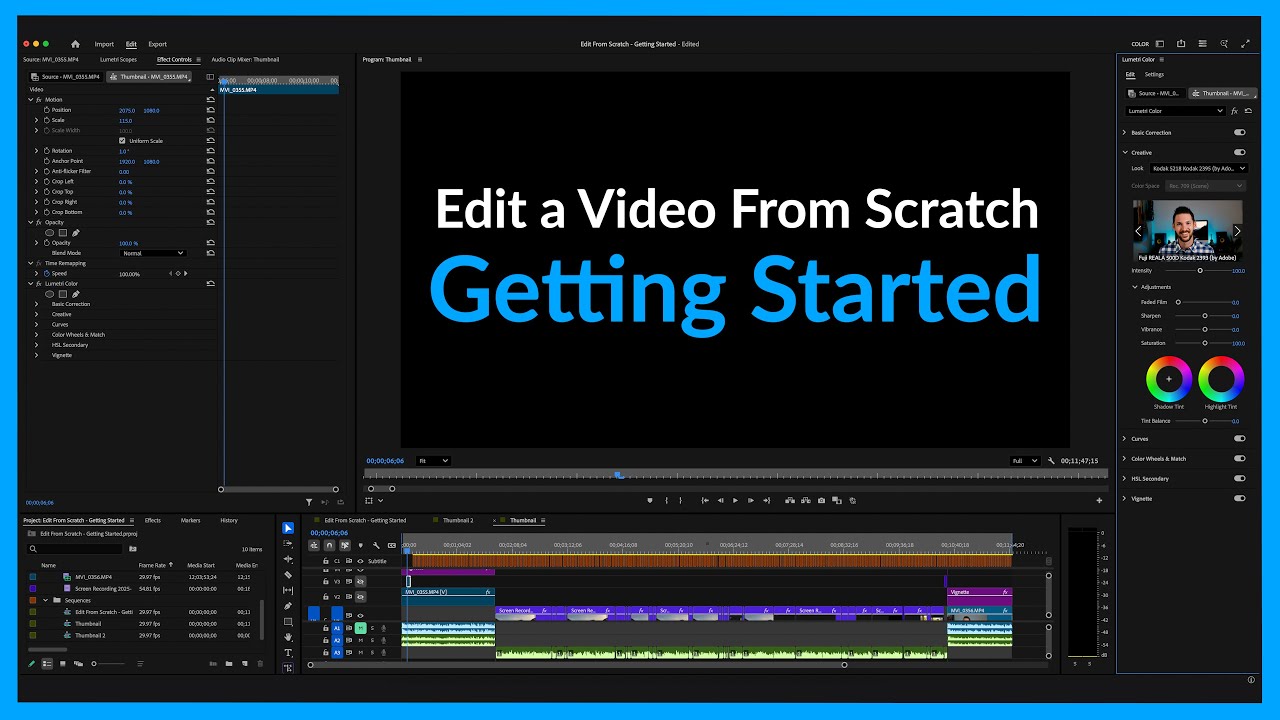Image resolution: width=1280 pixels, height=720 pixels.
Task: Select the Type tool
Action: pyautogui.click(x=288, y=652)
